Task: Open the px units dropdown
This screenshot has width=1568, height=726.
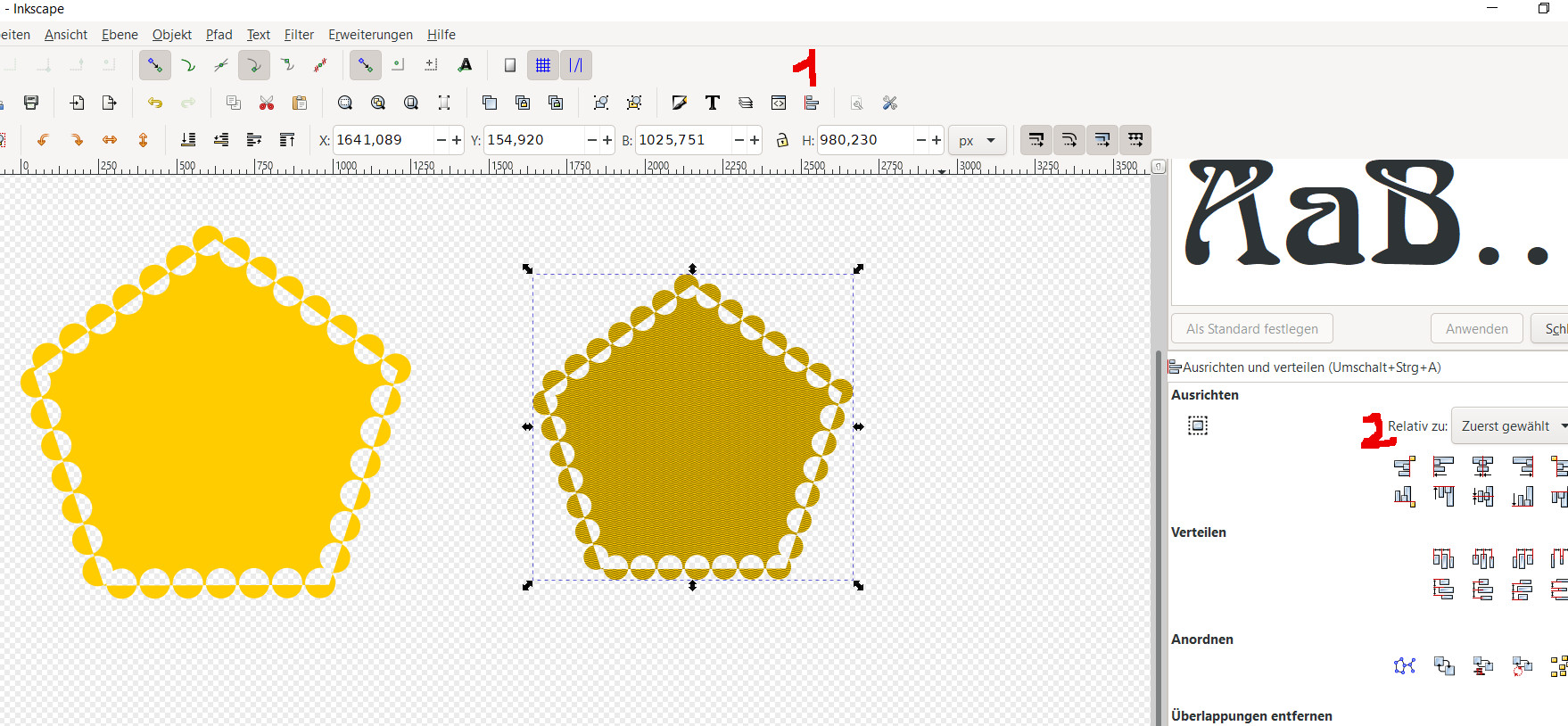Action: tap(977, 141)
